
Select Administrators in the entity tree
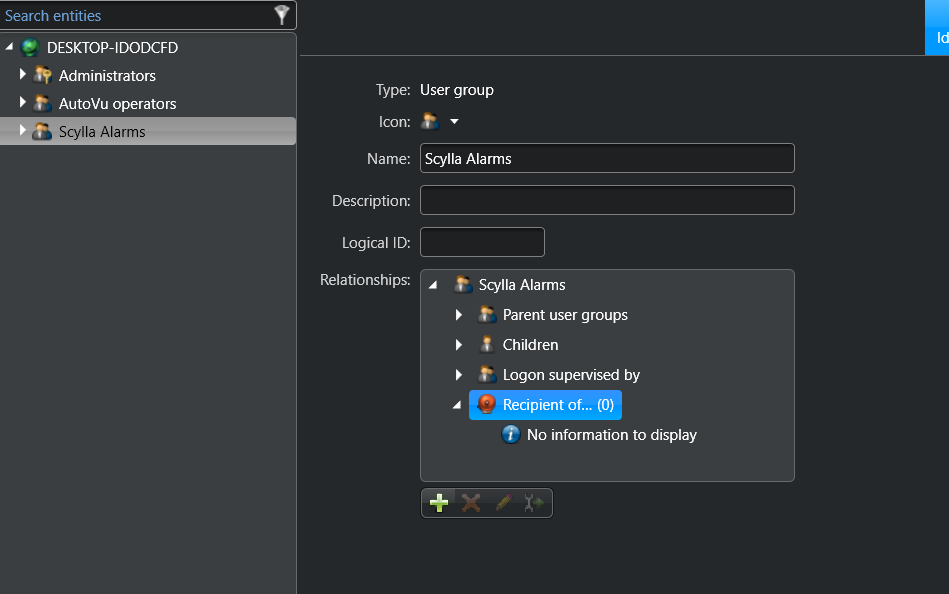(107, 76)
